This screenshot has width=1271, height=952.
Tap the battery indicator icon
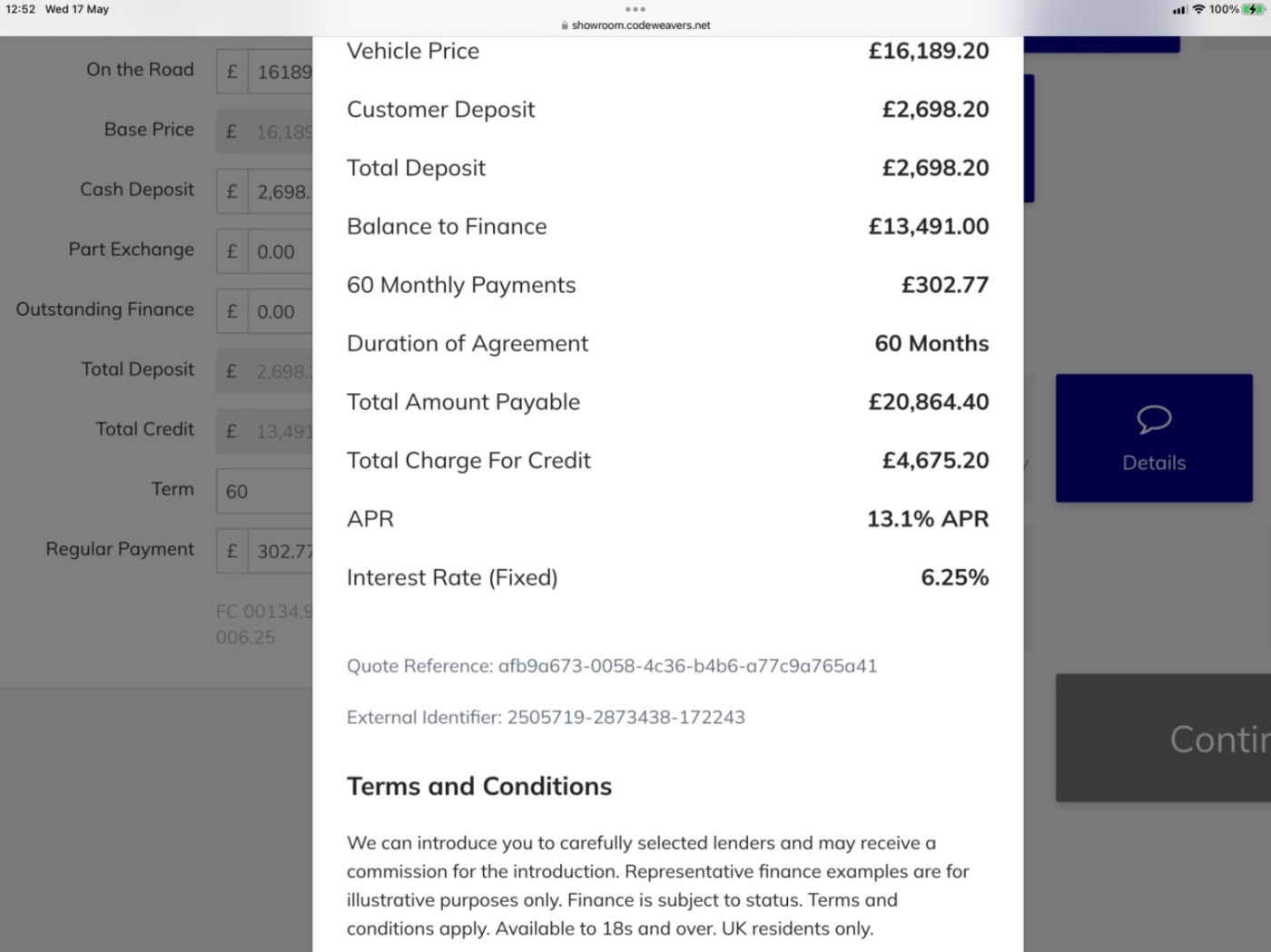[x=1254, y=9]
